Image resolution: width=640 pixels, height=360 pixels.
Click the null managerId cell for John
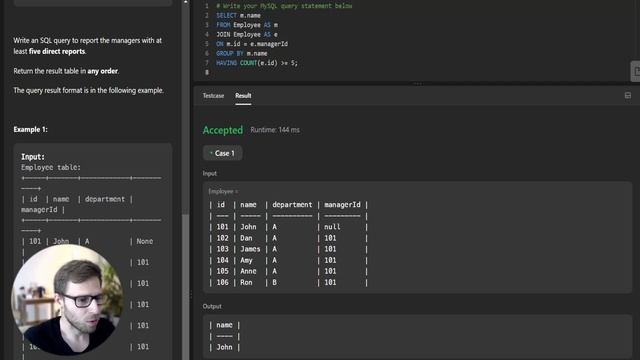(x=332, y=227)
